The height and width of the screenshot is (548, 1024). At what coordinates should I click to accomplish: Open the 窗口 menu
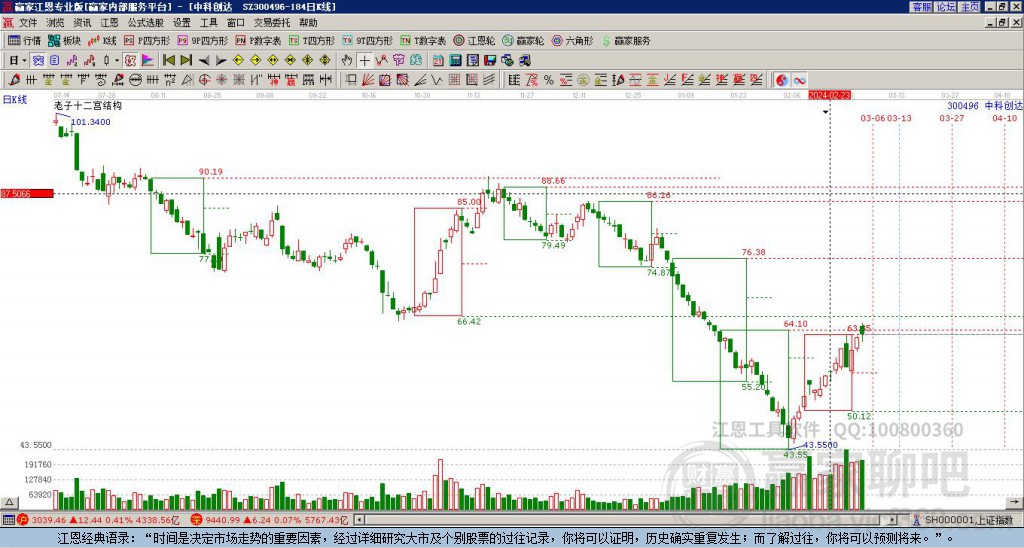(x=236, y=23)
